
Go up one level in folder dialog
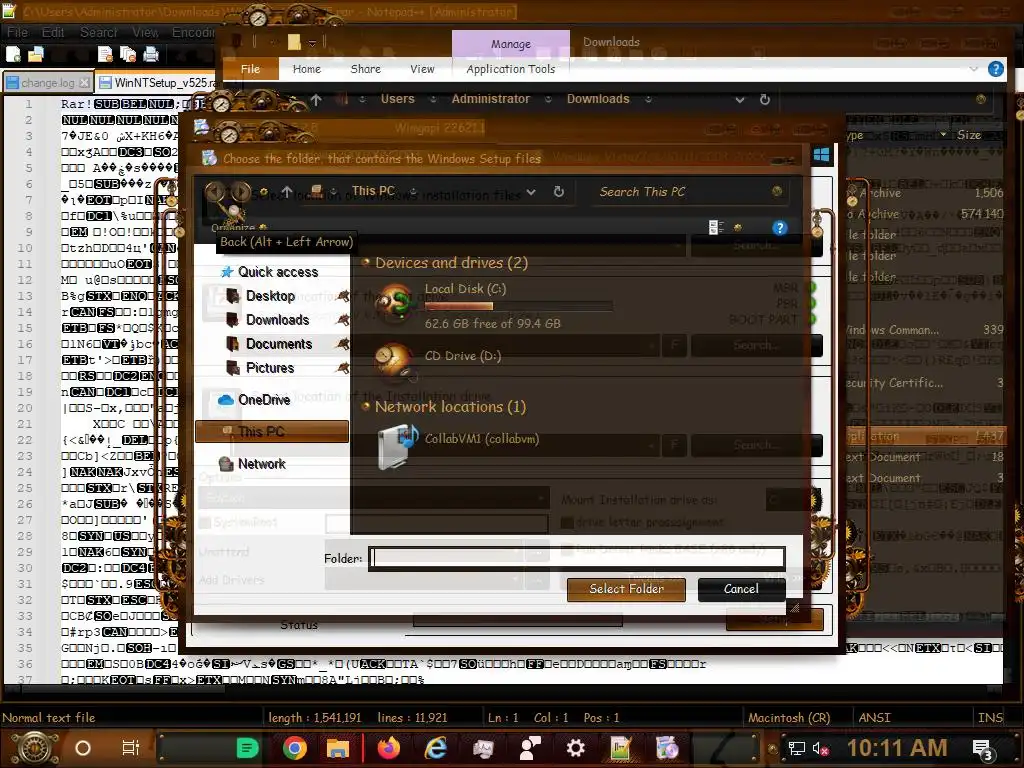click(x=287, y=192)
